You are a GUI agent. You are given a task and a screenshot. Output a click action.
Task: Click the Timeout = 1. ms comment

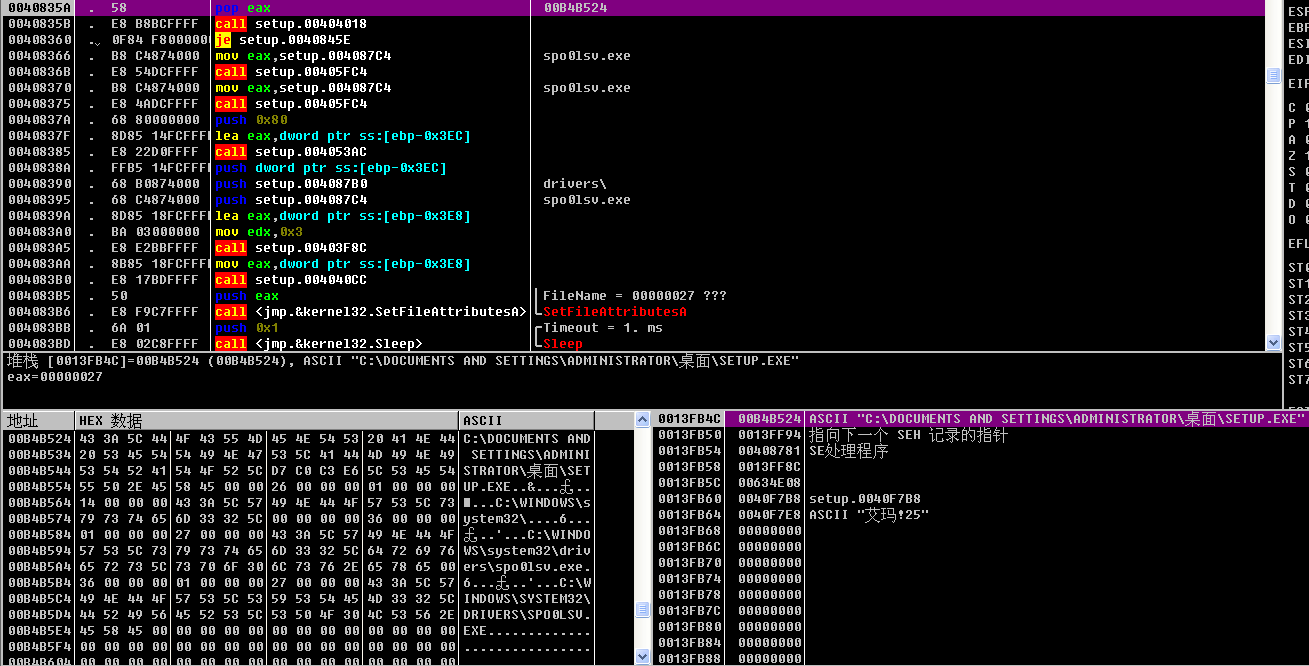point(603,328)
